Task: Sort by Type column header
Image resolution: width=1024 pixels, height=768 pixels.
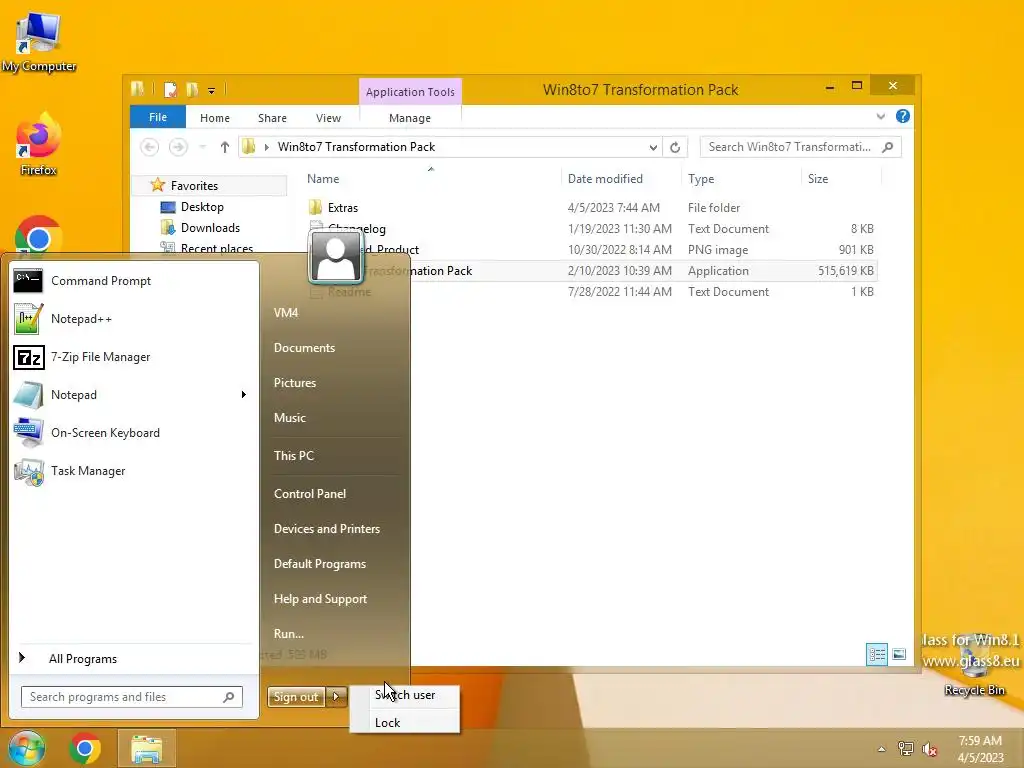Action: click(741, 179)
